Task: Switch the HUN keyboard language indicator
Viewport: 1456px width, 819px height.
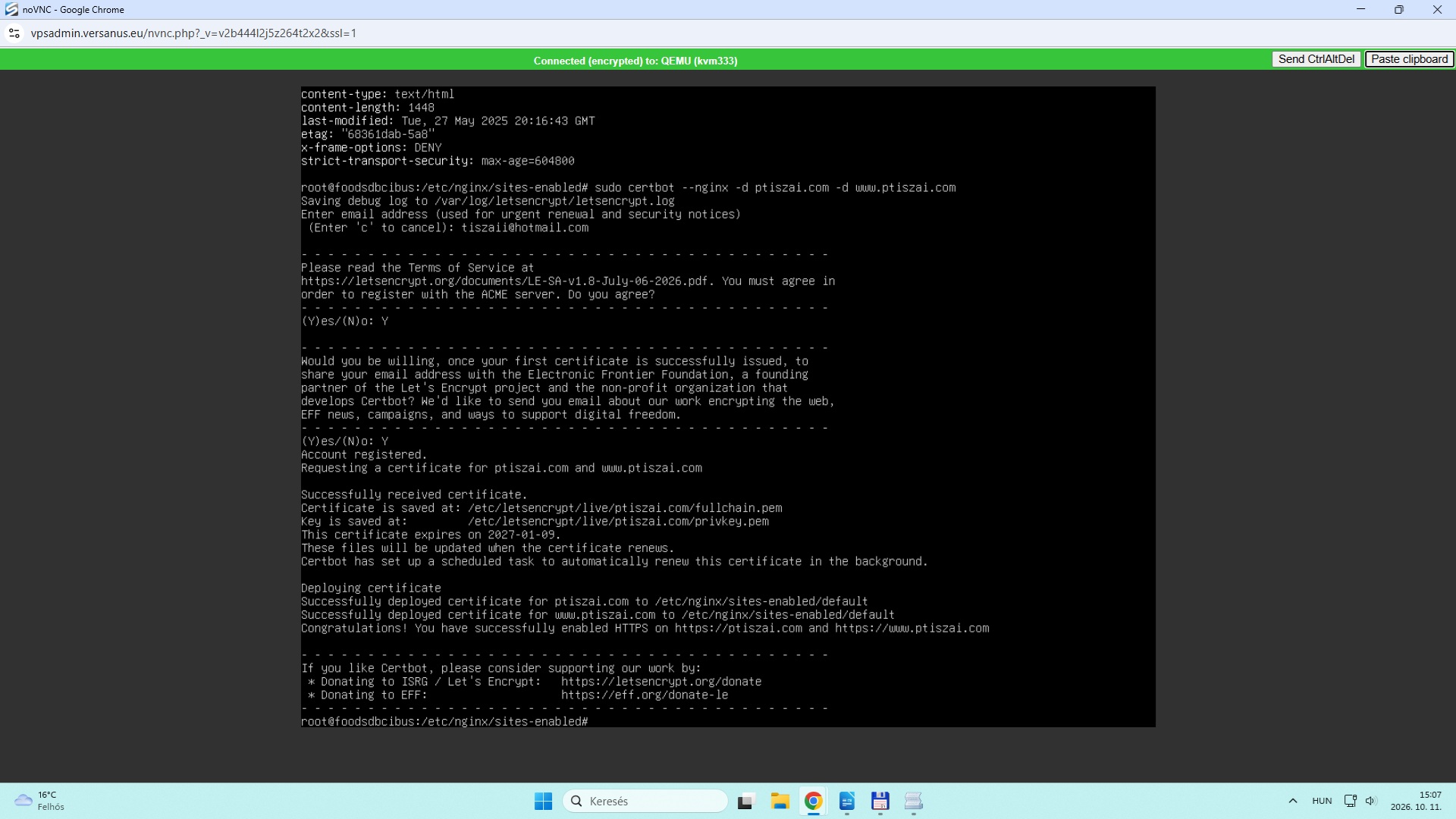Action: point(1322,801)
